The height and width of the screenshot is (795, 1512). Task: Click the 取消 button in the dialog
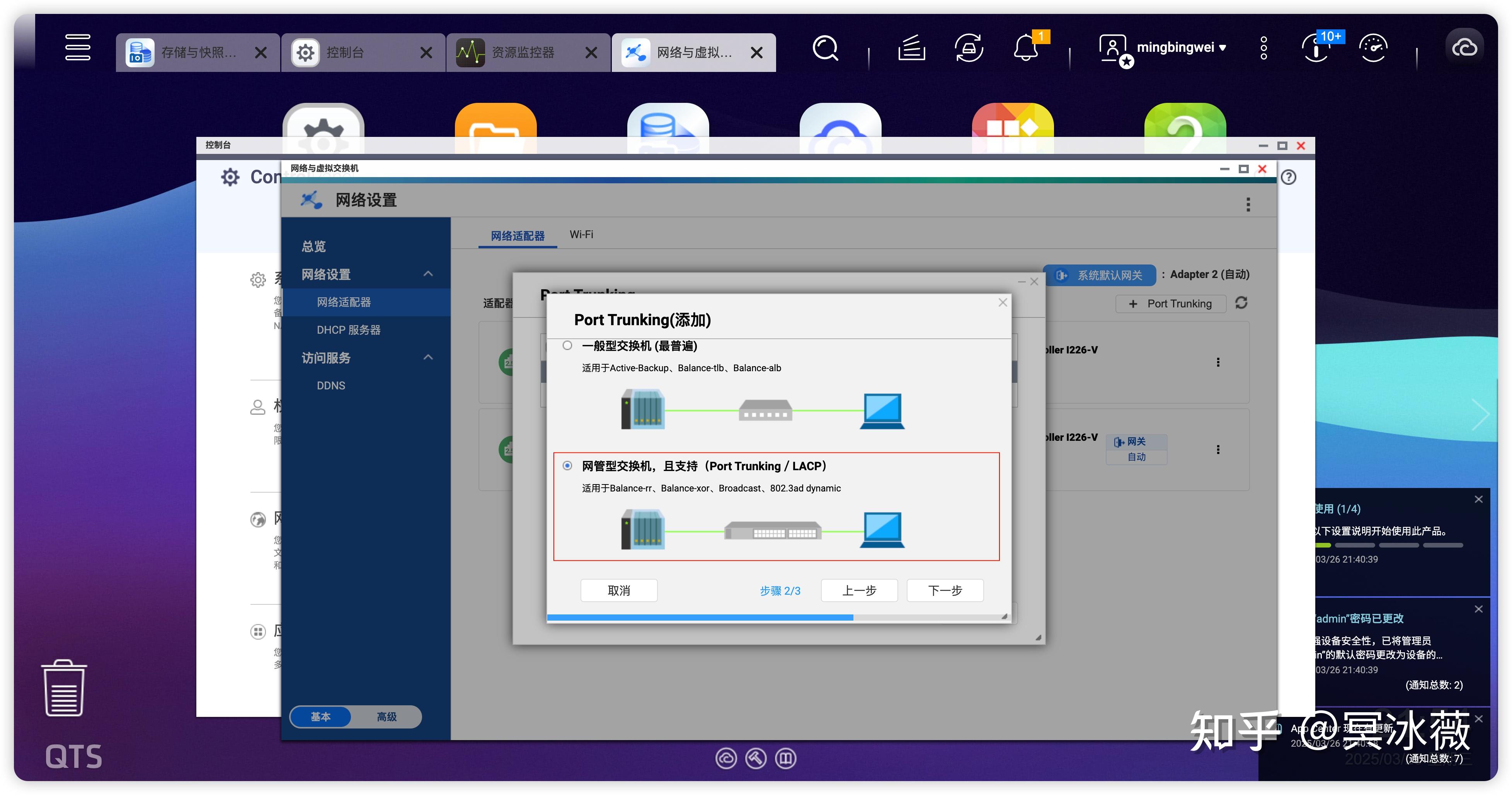[x=619, y=590]
